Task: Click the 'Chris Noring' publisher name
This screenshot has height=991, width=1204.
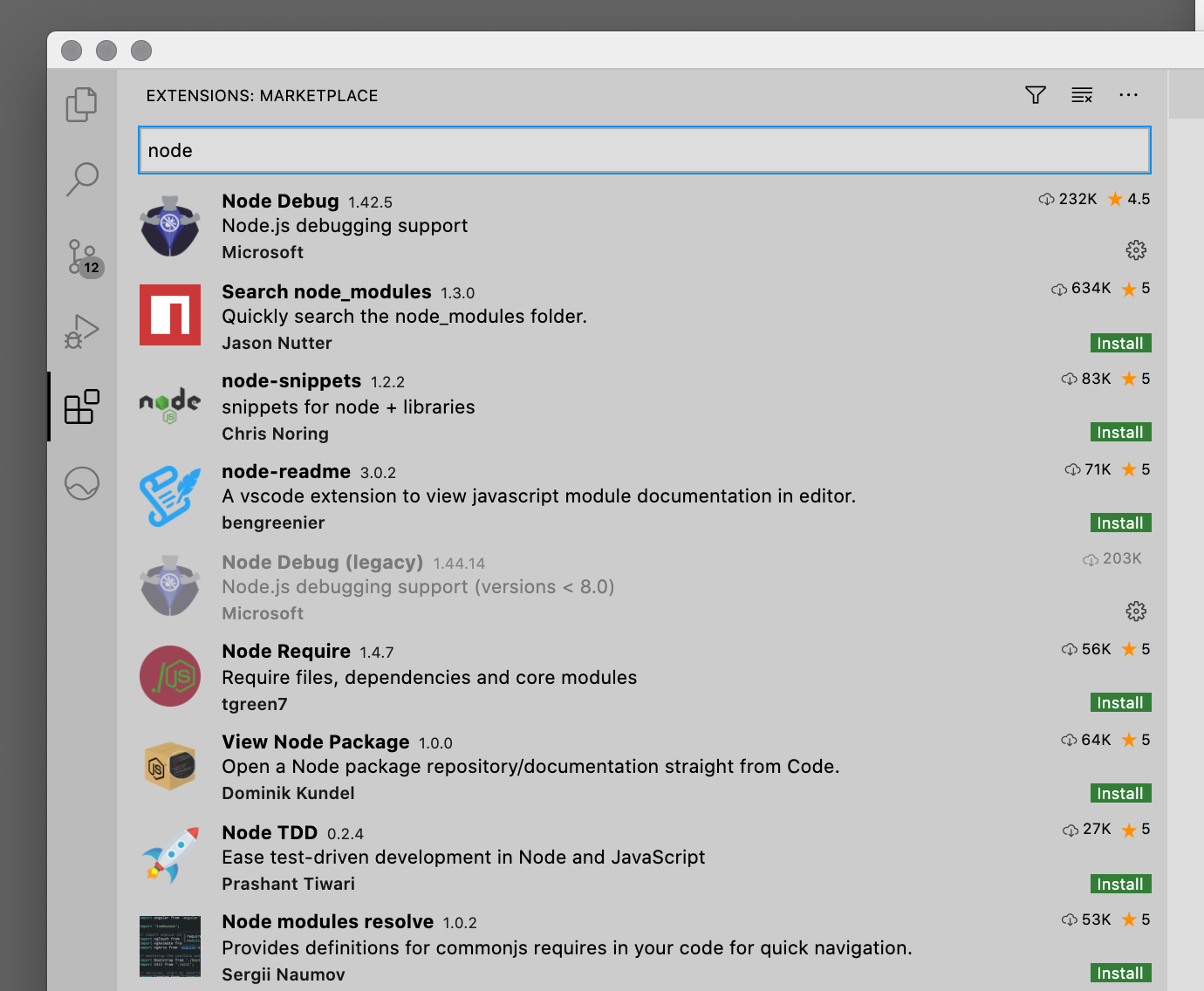Action: [275, 434]
